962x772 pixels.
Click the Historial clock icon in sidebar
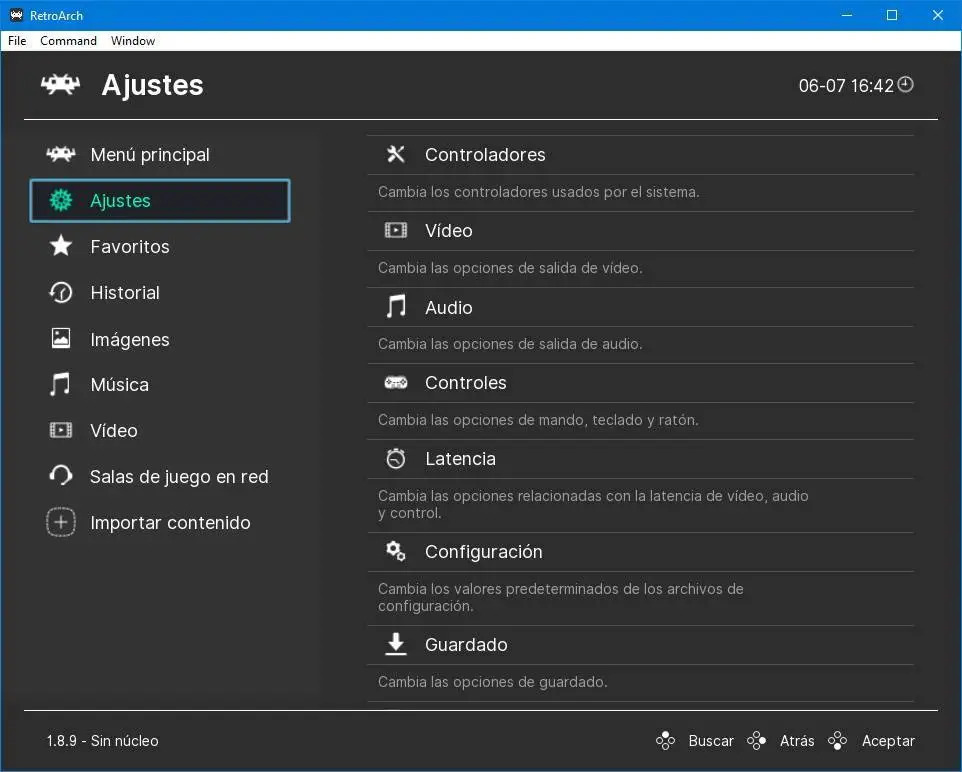click(61, 292)
